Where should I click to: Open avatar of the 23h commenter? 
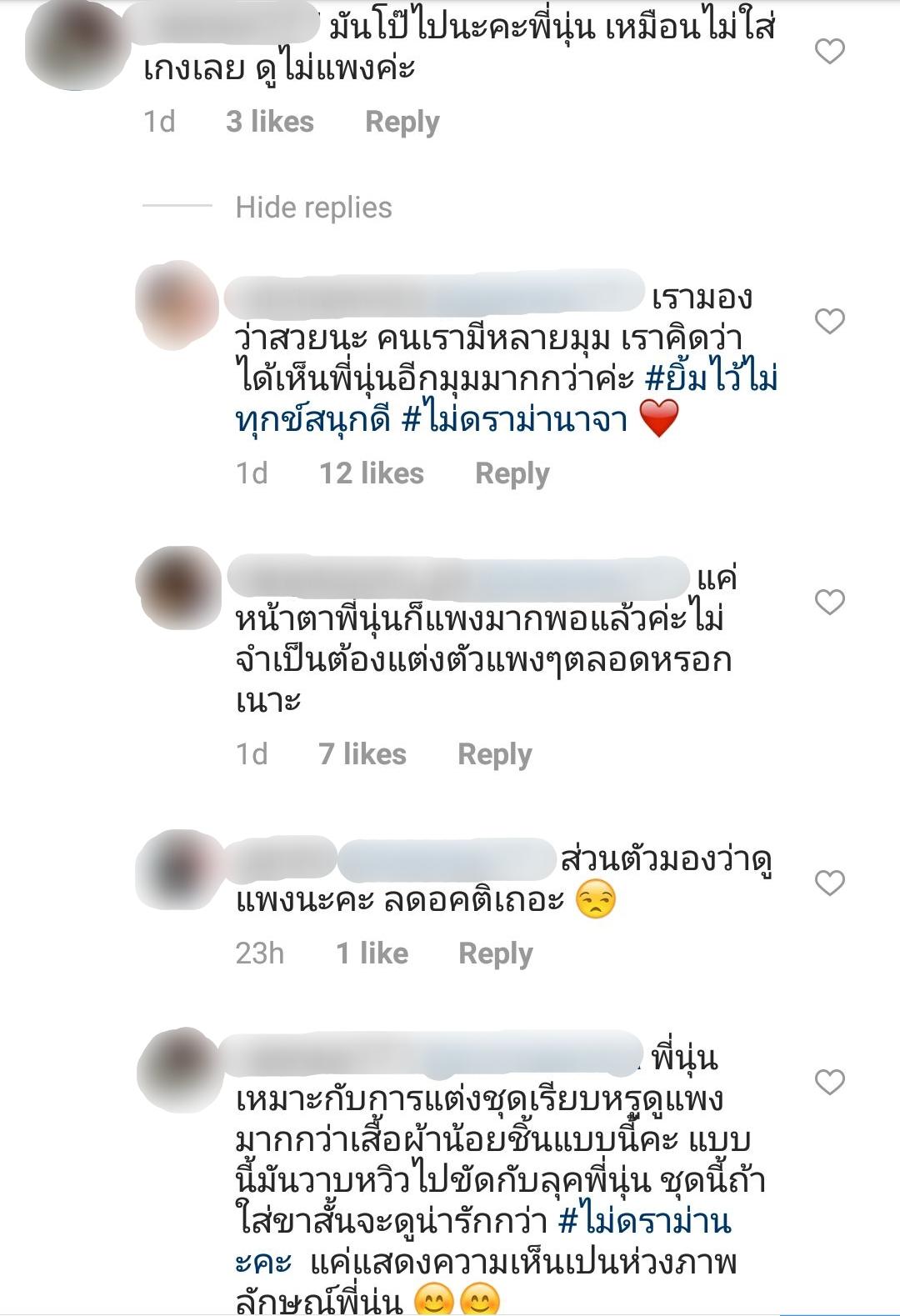[180, 870]
